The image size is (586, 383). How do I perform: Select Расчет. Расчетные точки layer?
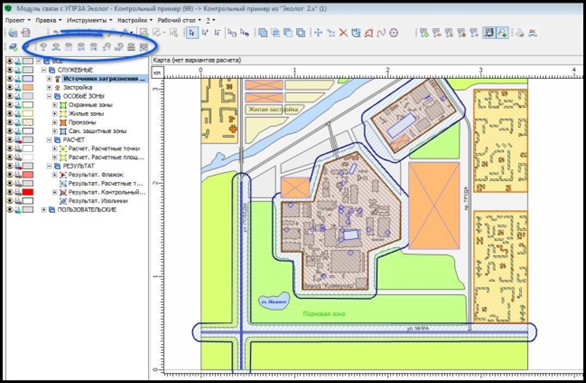click(x=104, y=148)
